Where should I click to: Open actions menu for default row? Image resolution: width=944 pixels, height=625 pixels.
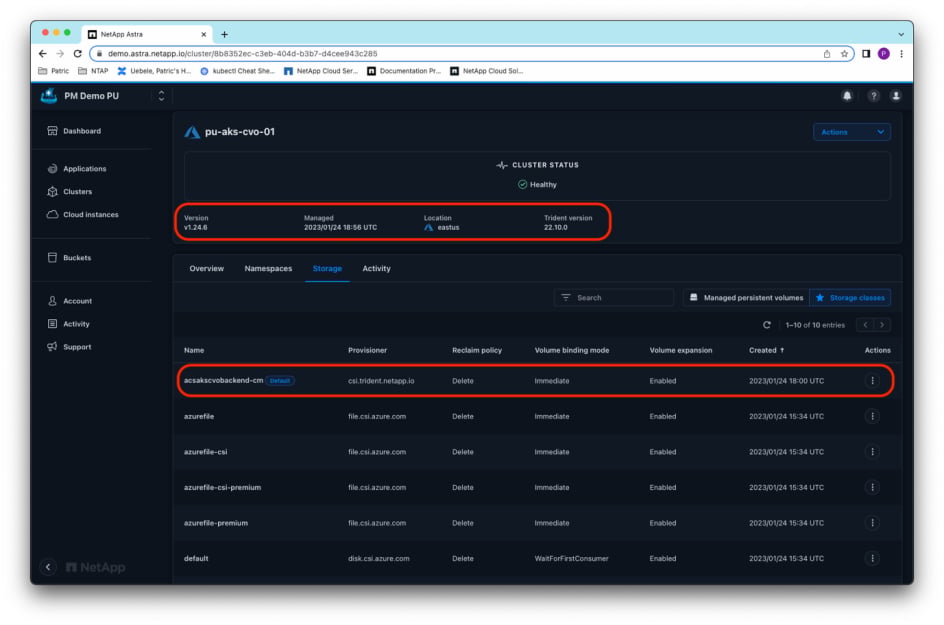(872, 558)
